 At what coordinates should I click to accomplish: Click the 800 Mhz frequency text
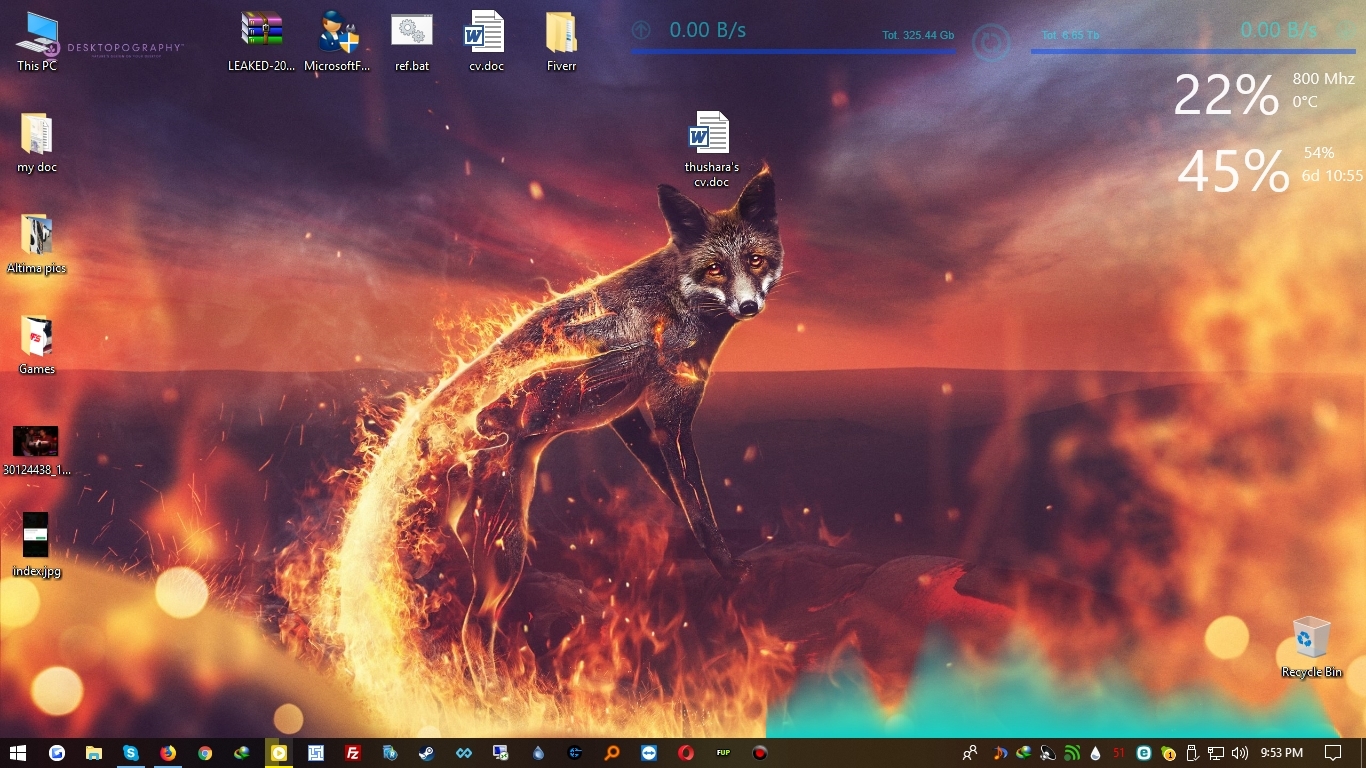pyautogui.click(x=1323, y=78)
